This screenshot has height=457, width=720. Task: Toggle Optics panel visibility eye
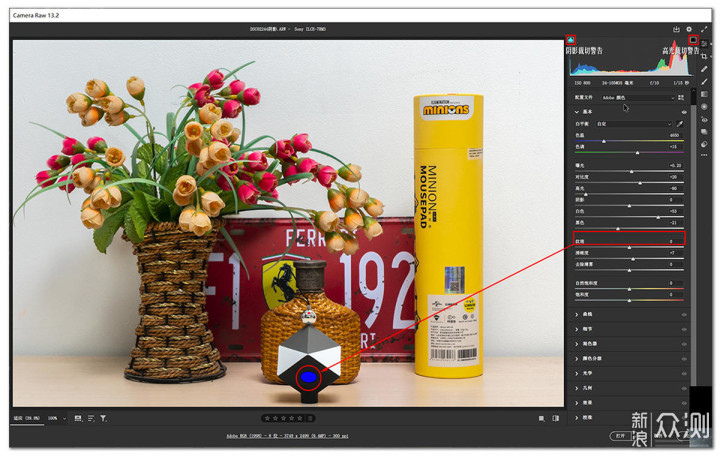pos(684,374)
